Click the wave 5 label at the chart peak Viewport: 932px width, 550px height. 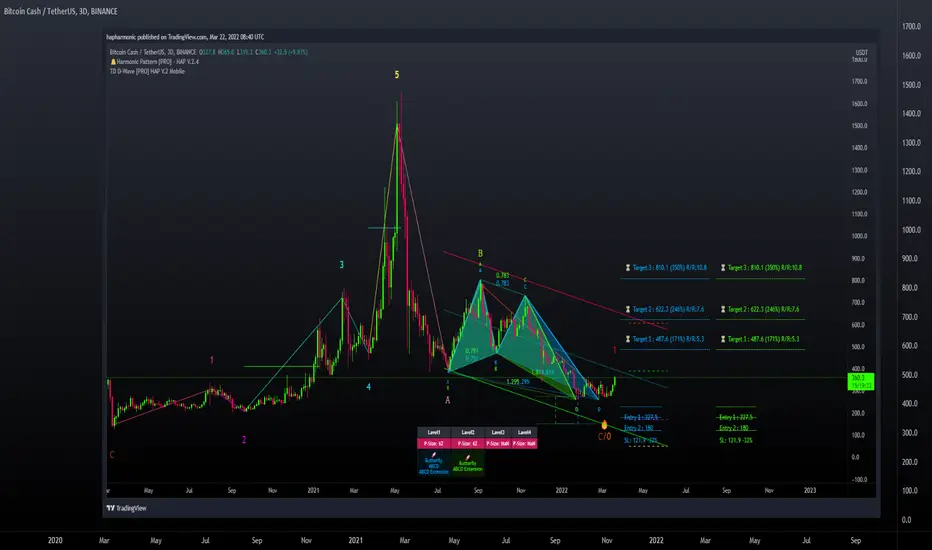click(397, 75)
